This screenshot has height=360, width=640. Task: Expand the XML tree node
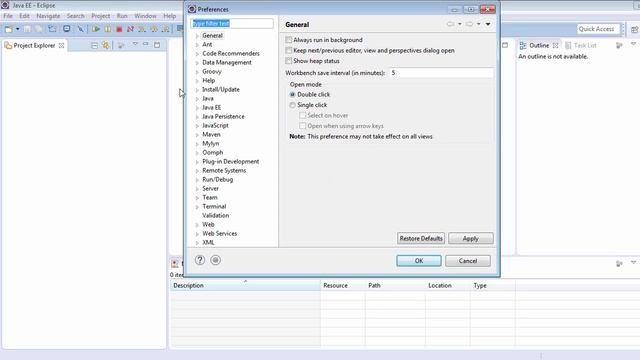point(197,243)
